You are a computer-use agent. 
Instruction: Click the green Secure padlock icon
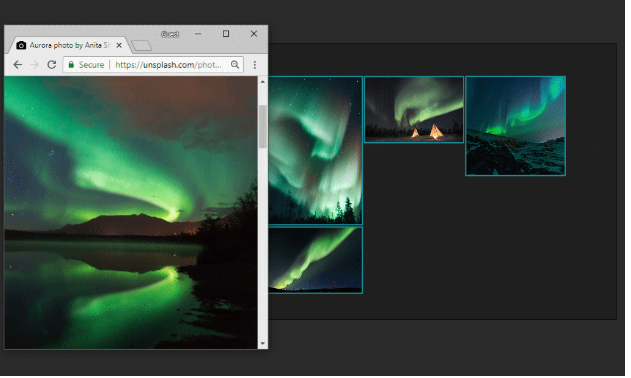point(71,64)
